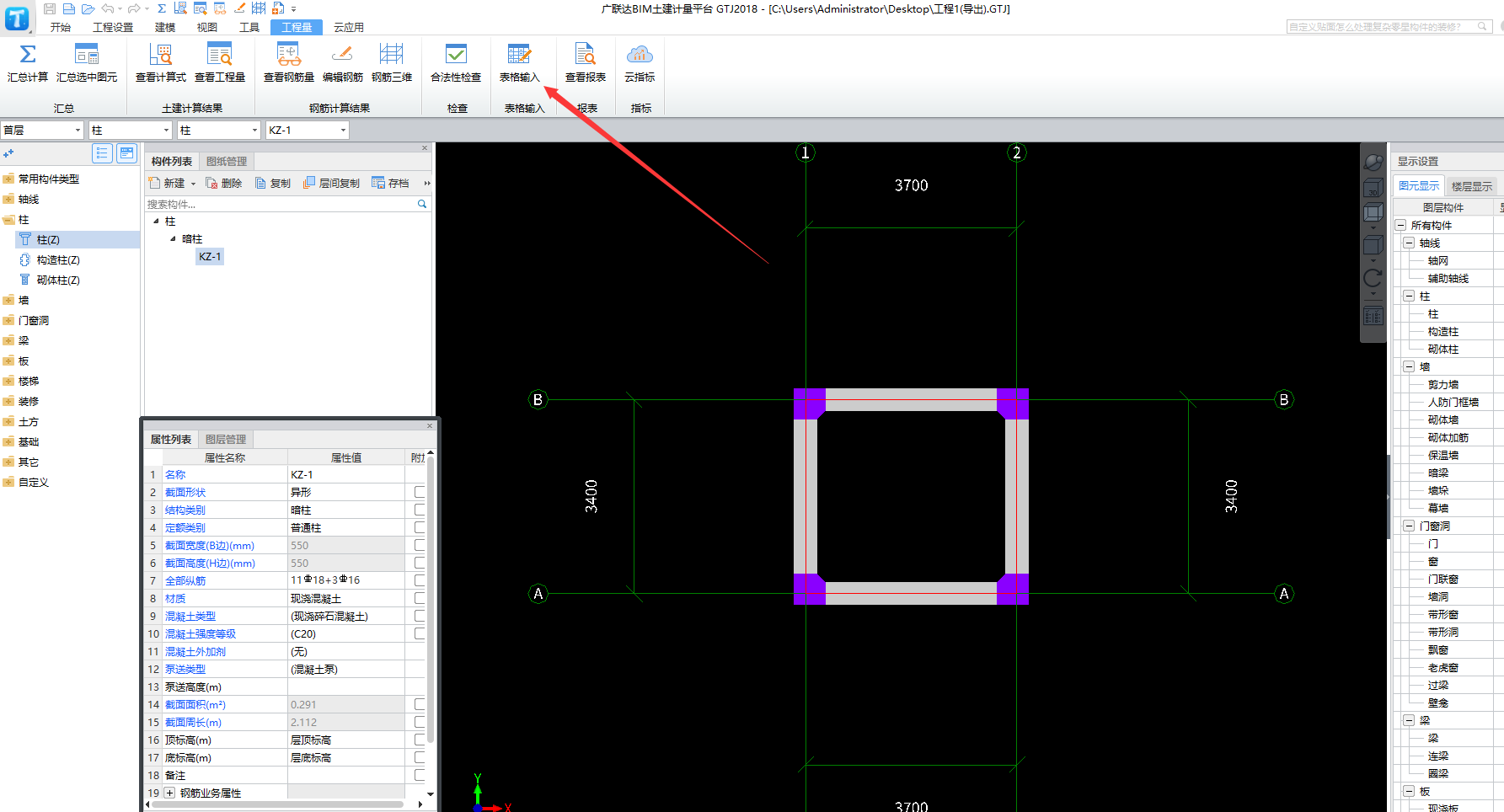Tick the 附加 checkbox for 结构类别
Viewport: 1504px width, 812px height.
pyautogui.click(x=419, y=510)
